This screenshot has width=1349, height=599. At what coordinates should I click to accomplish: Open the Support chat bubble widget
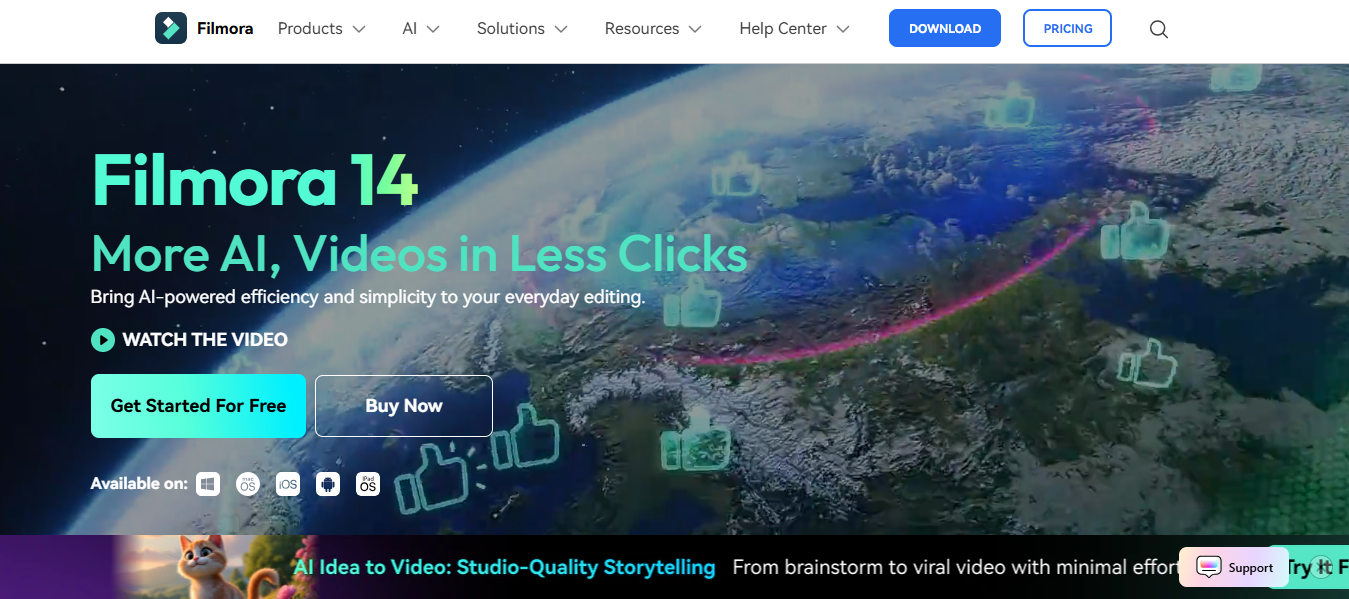tap(1234, 567)
